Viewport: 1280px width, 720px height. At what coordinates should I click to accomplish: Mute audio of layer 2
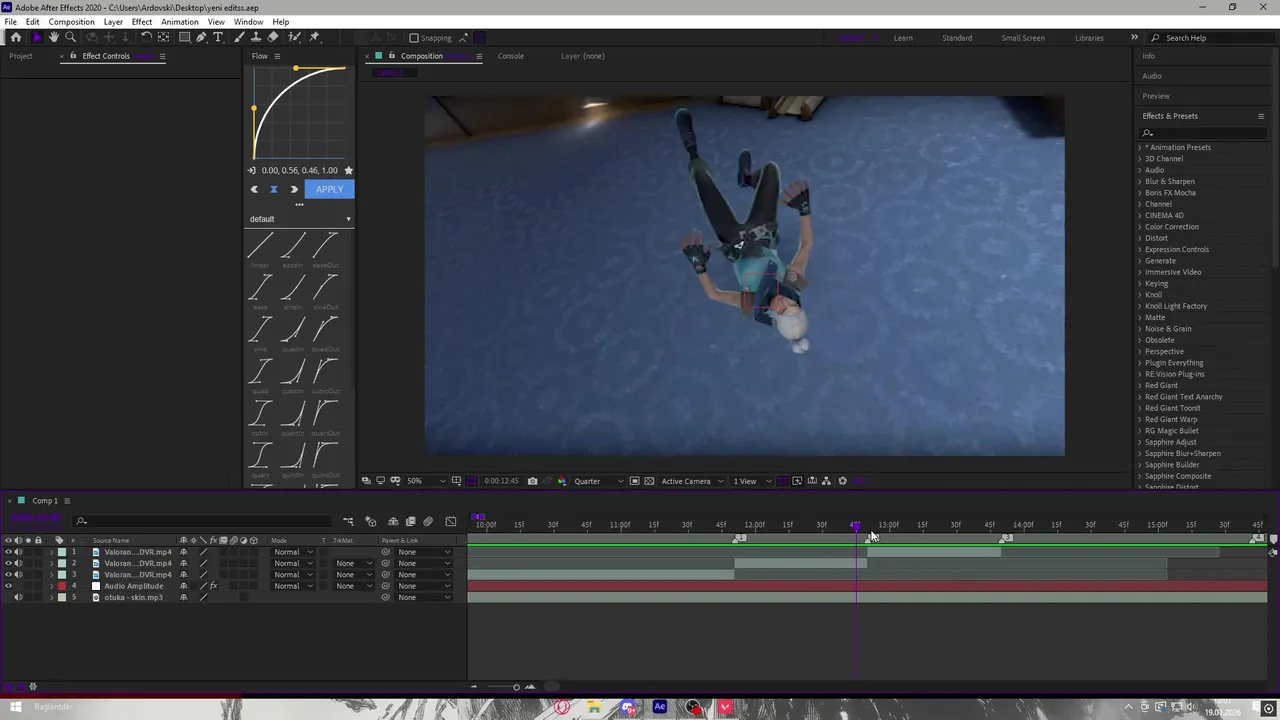click(x=18, y=563)
